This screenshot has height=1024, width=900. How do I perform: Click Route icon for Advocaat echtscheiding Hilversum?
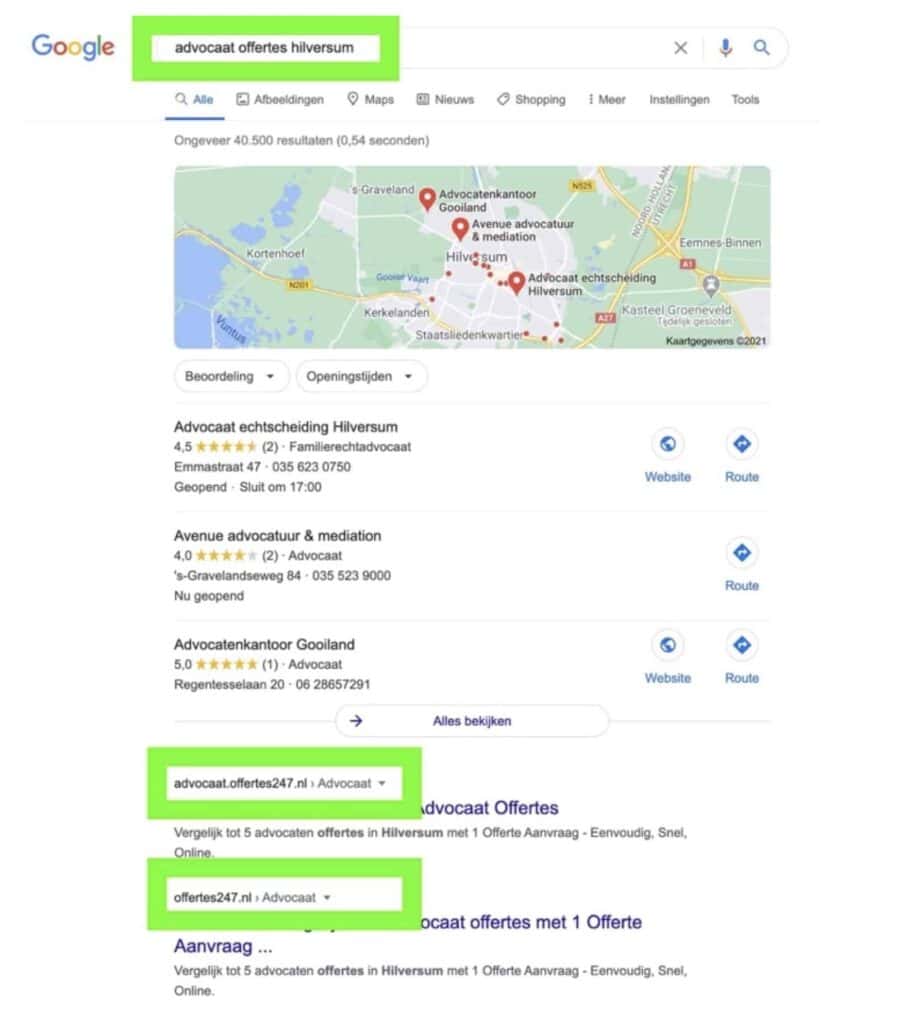[x=741, y=444]
